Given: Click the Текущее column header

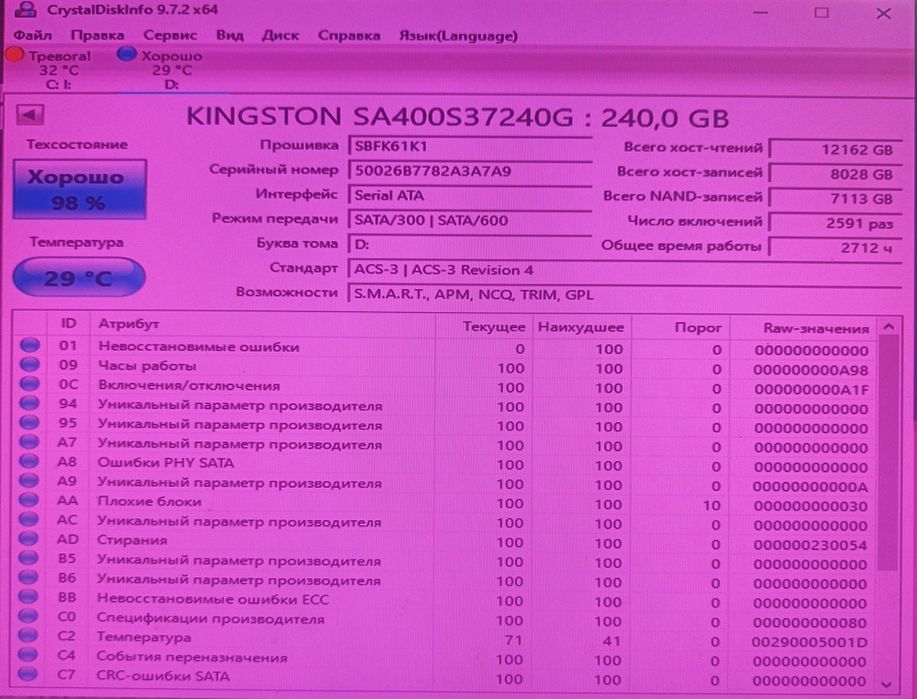Looking at the screenshot, I should [483, 326].
